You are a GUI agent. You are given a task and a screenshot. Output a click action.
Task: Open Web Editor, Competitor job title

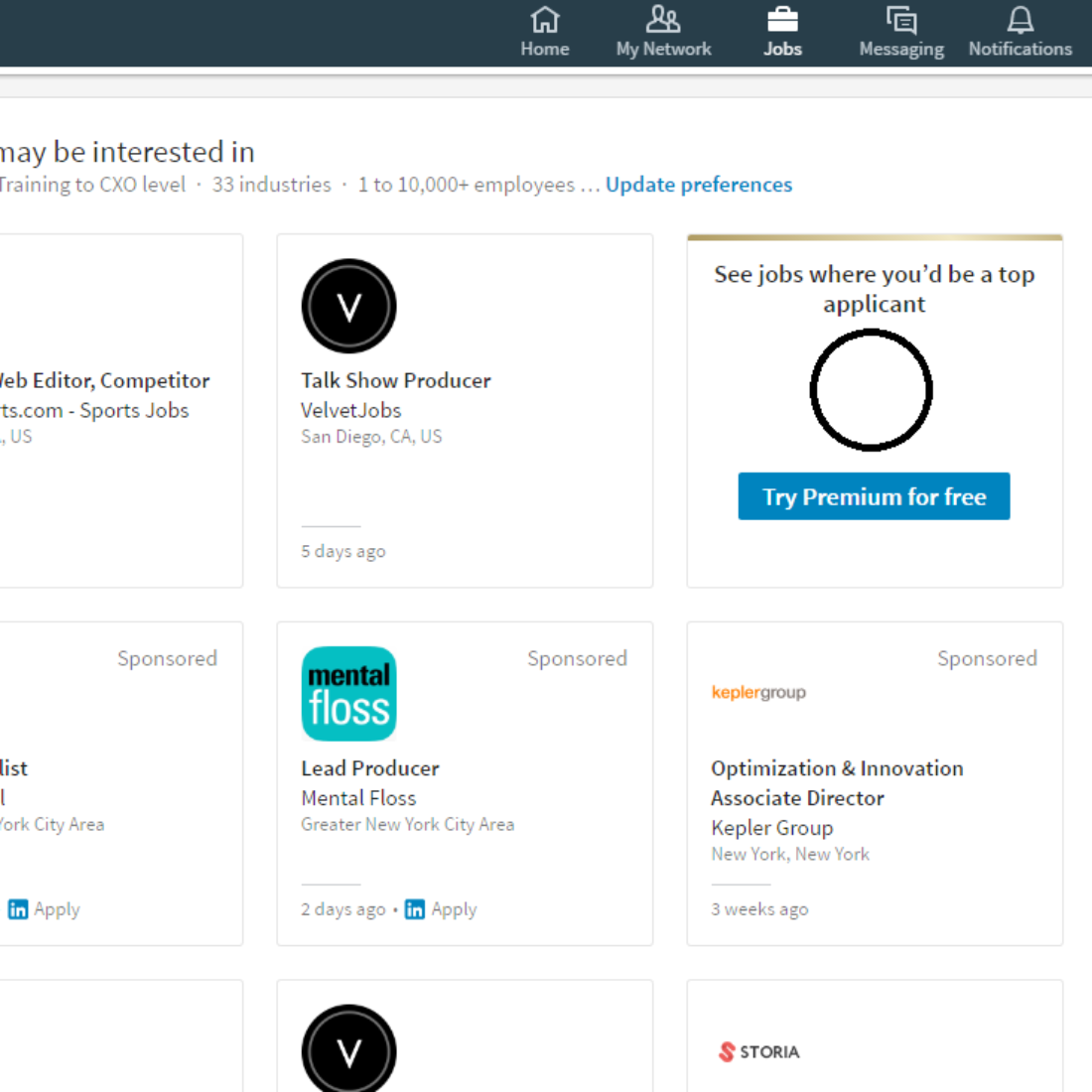point(104,380)
